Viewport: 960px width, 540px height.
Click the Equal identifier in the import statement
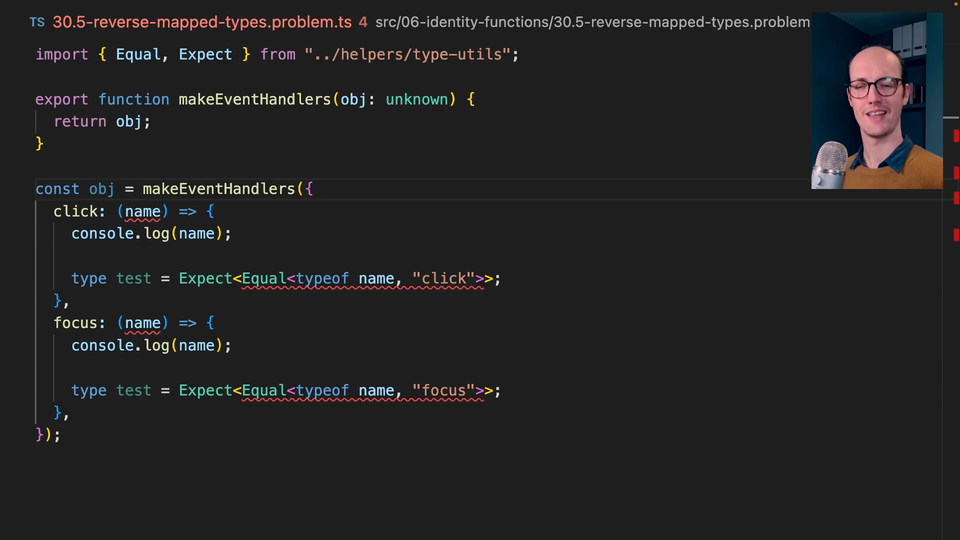tap(138, 54)
